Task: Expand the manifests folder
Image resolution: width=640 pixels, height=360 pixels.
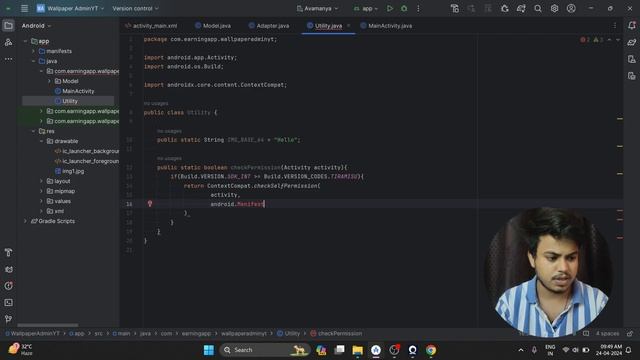Action: tap(33, 51)
